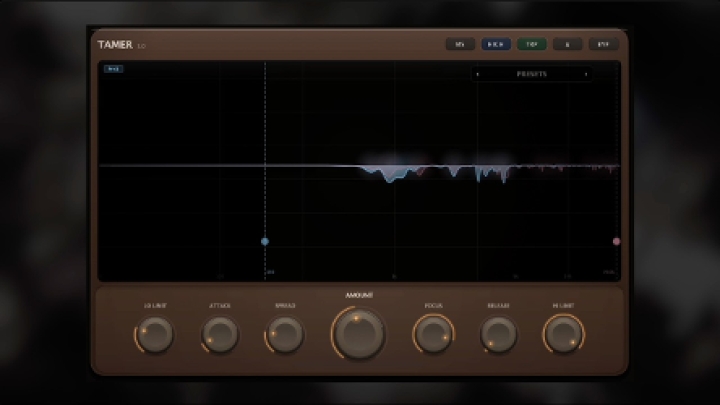The image size is (720, 405).
Task: Toggle the blue-highlighted header button
Action: pos(496,44)
